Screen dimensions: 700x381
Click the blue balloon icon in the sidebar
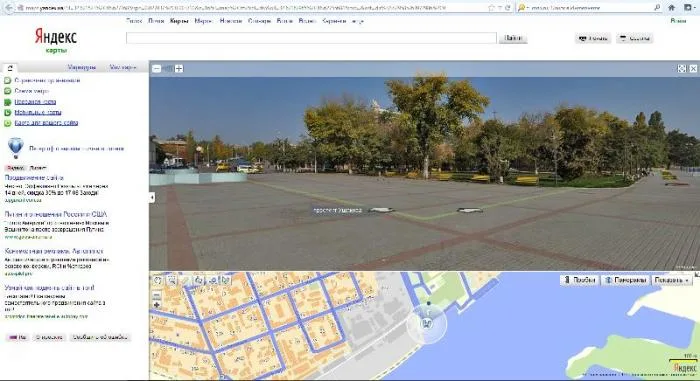pos(16,148)
